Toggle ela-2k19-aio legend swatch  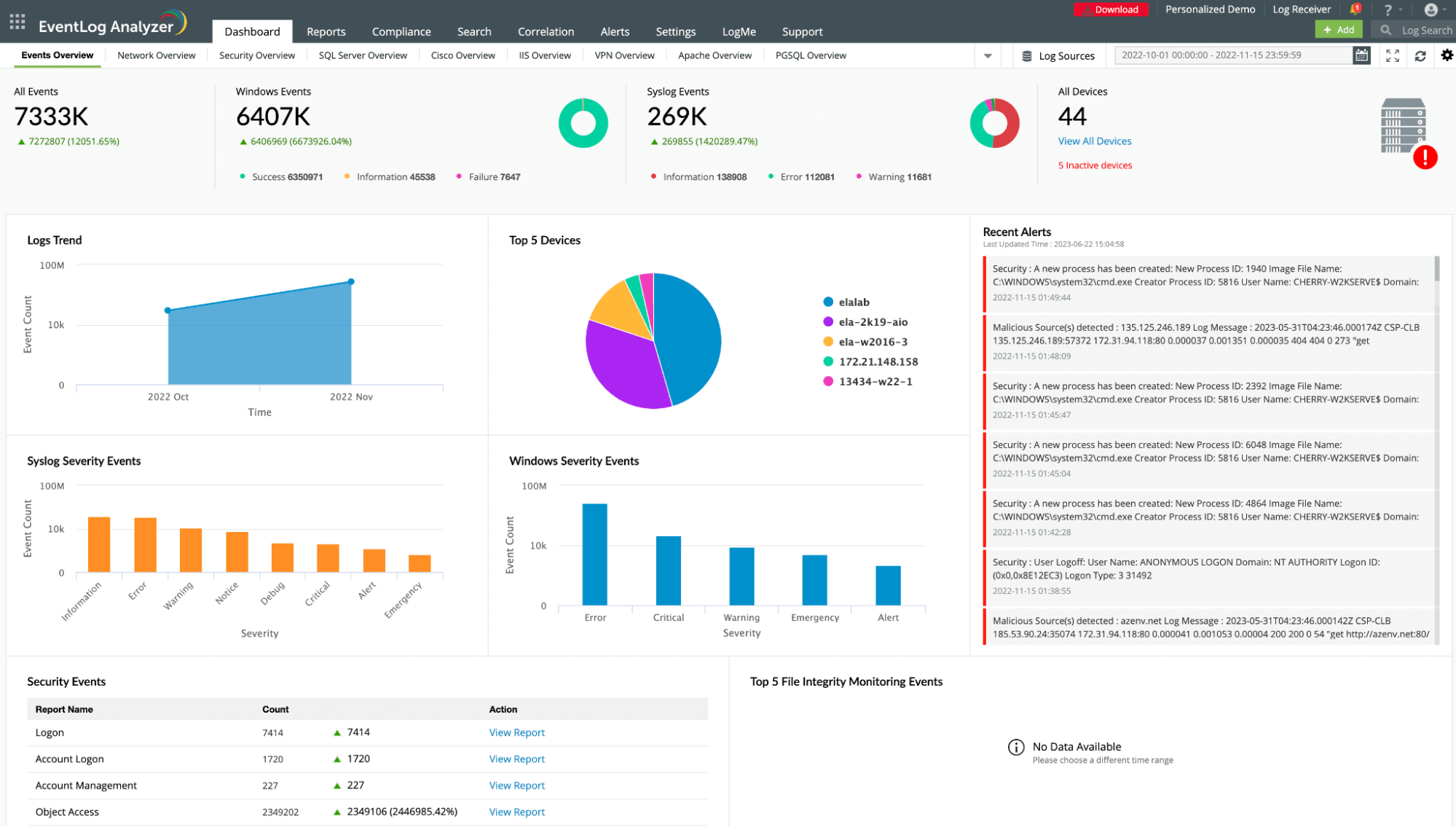pyautogui.click(x=828, y=322)
